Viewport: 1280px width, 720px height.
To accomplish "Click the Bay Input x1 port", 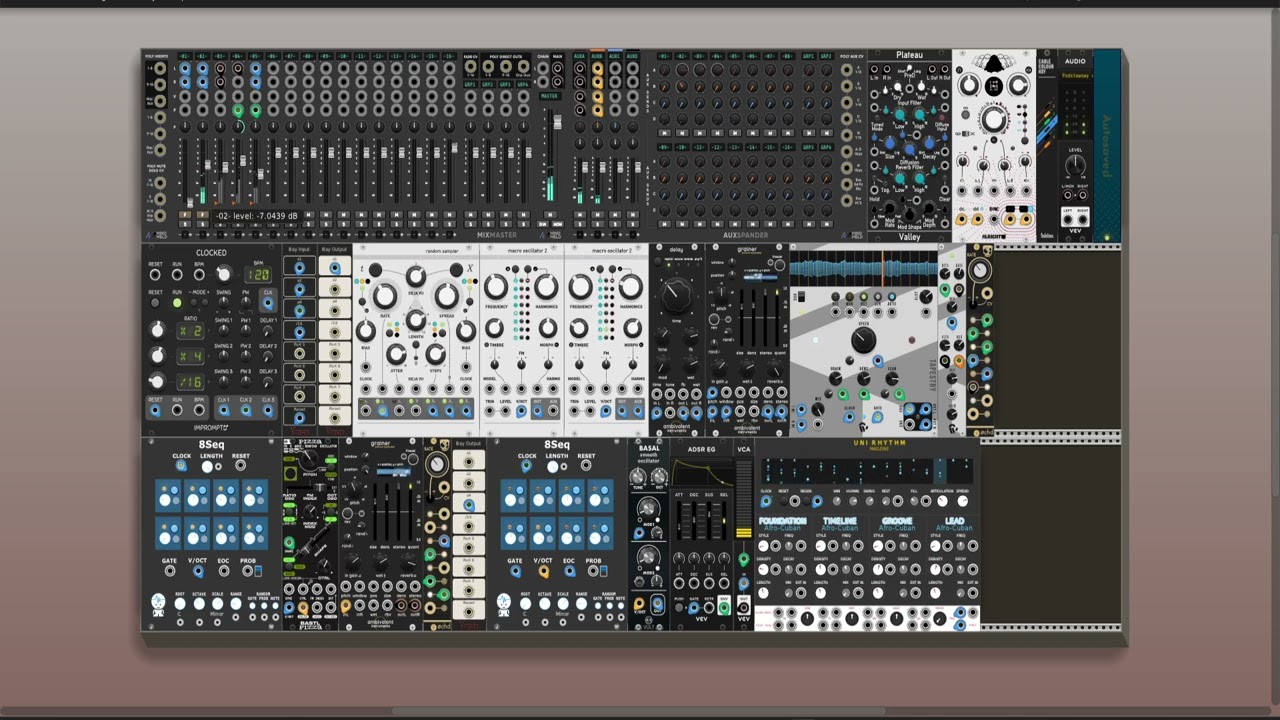I will coord(299,267).
